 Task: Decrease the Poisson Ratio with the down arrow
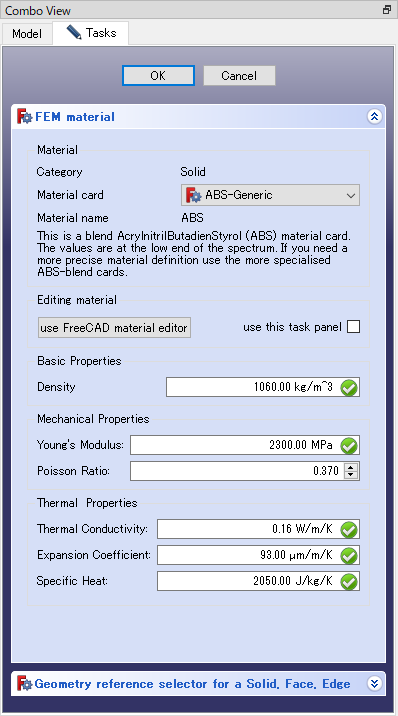click(351, 475)
